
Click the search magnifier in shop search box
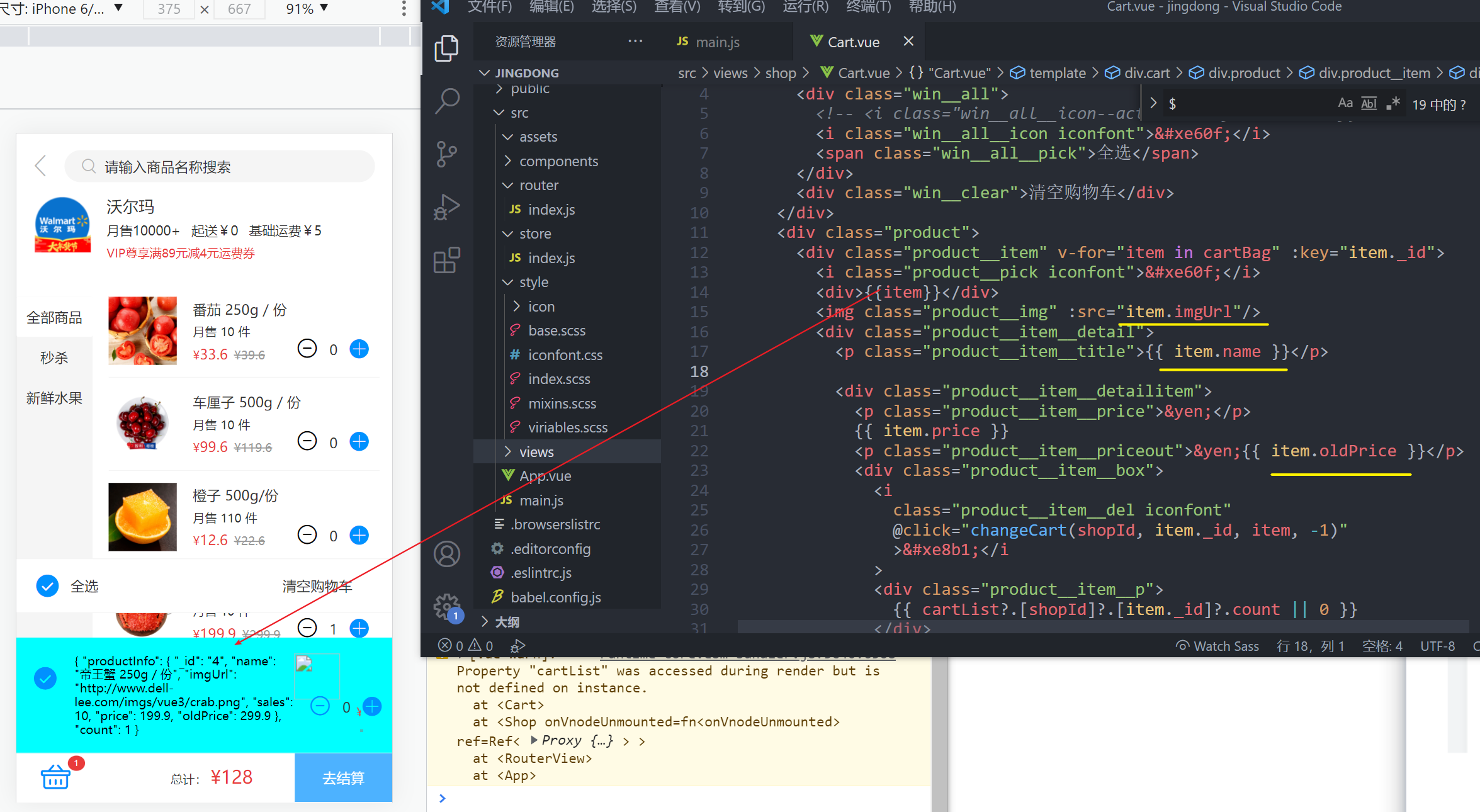click(89, 166)
